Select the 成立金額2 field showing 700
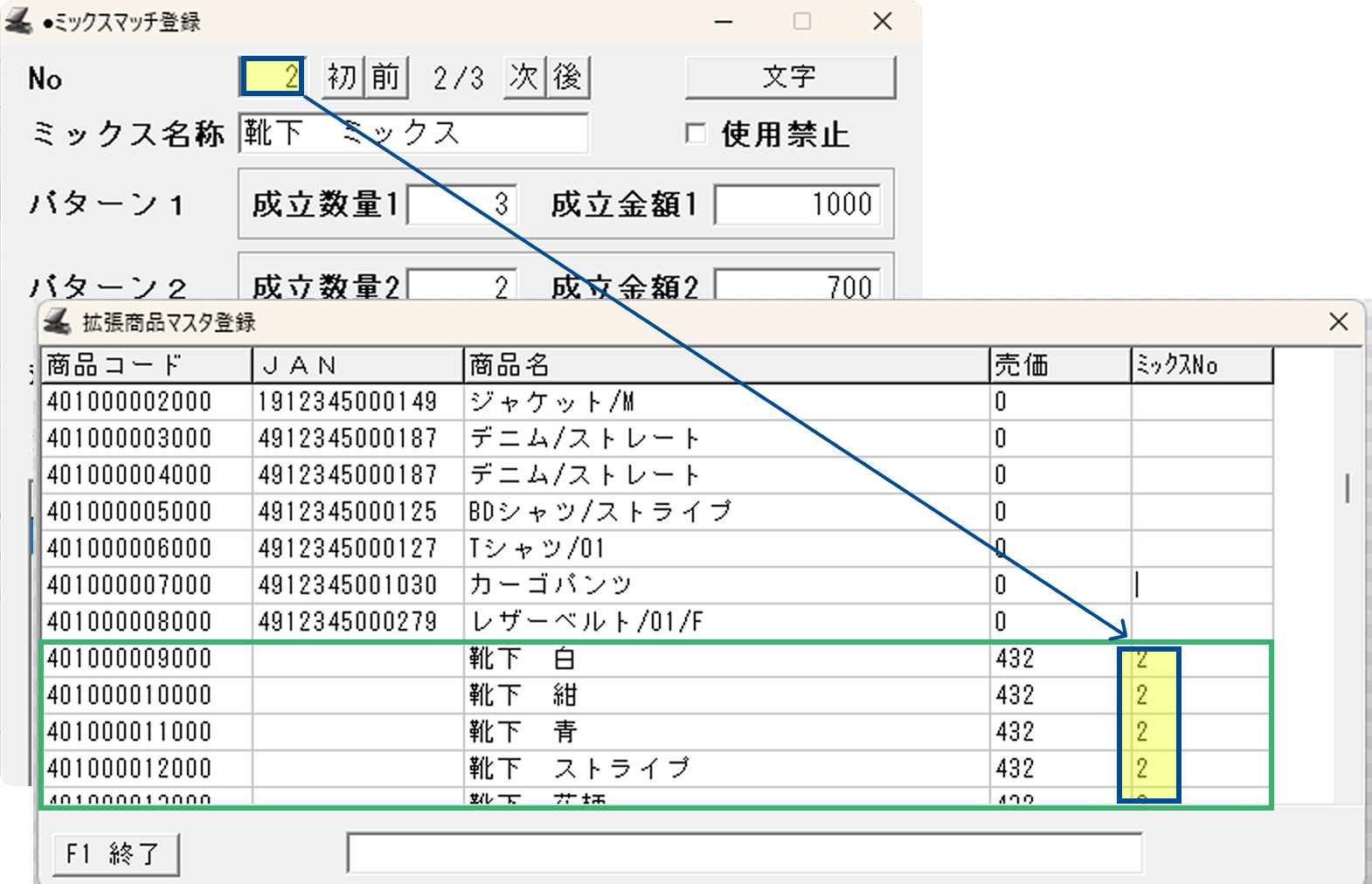The image size is (1372, 884). (797, 285)
